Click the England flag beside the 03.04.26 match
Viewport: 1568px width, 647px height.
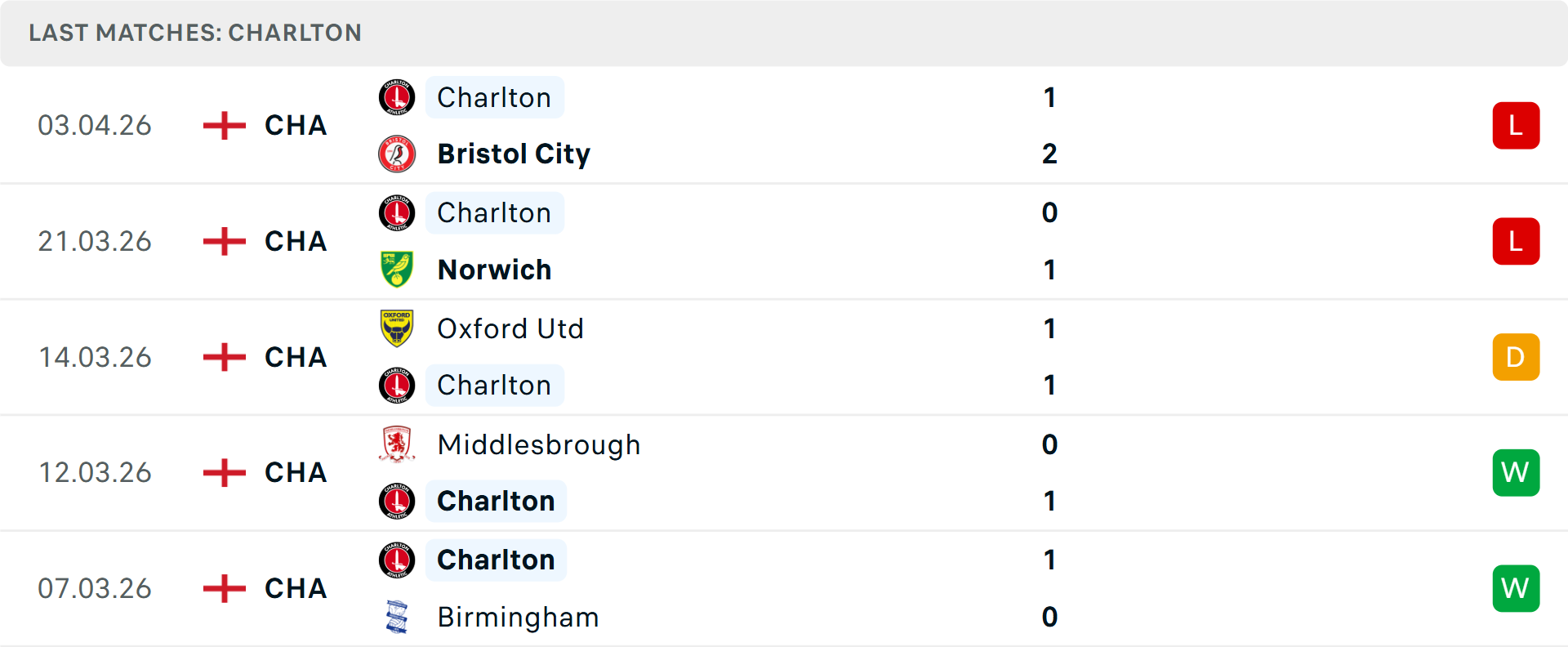(x=222, y=125)
